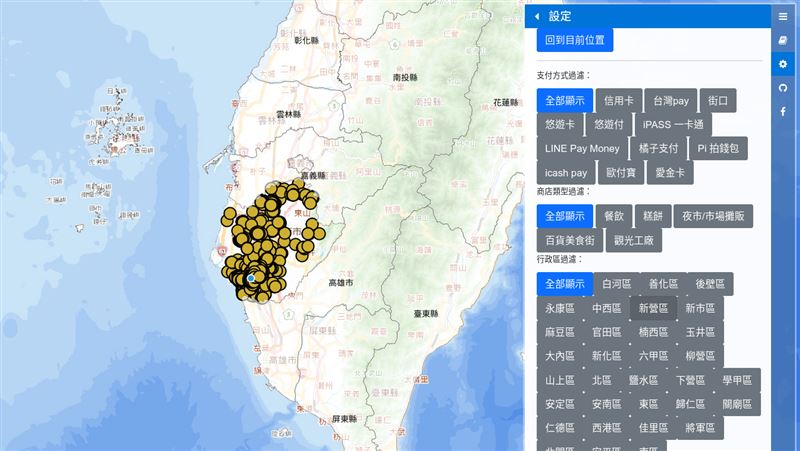Image resolution: width=800 pixels, height=451 pixels.
Task: Filter district by 下營區
Action: pos(690,380)
